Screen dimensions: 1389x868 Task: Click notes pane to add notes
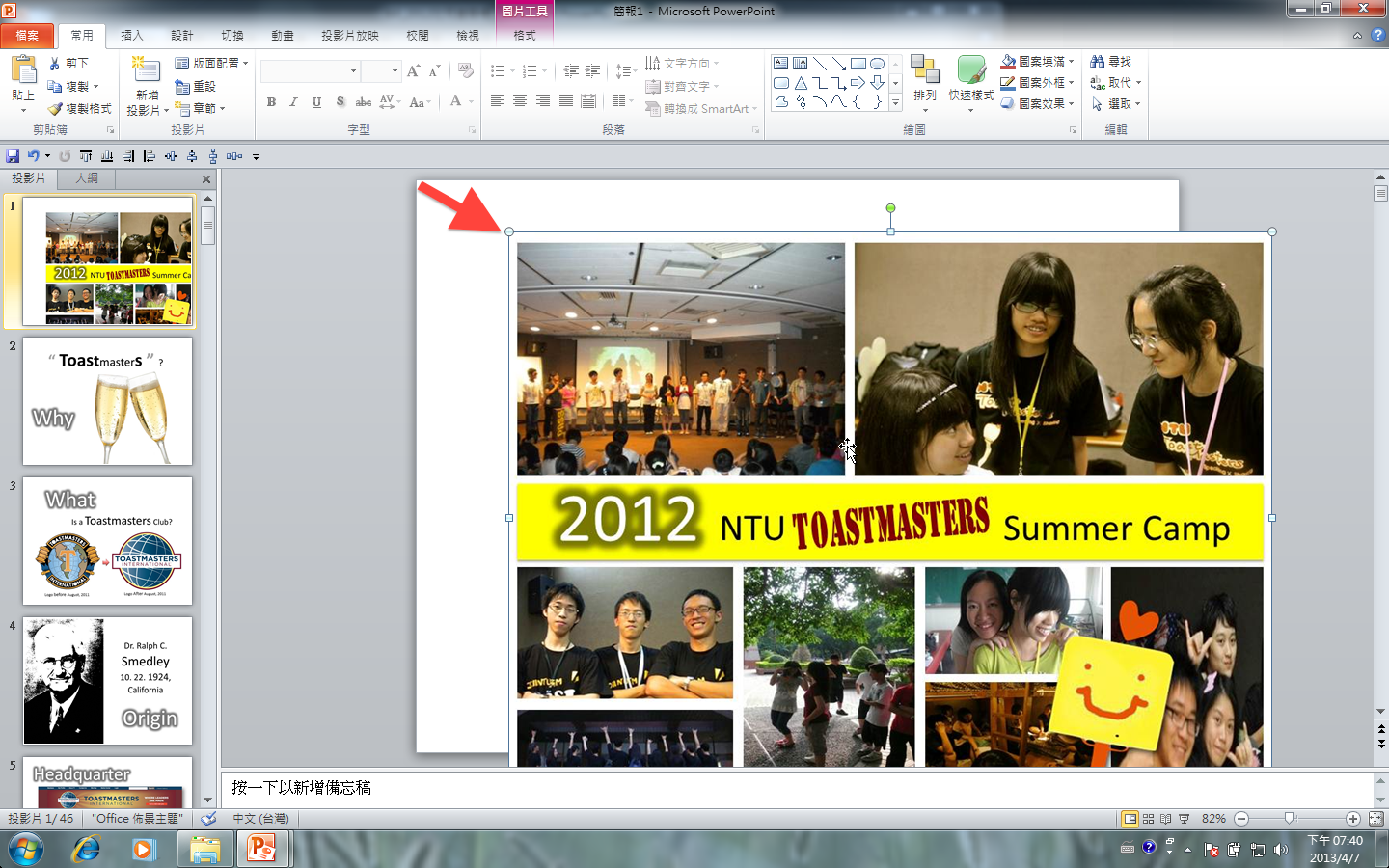pyautogui.click(x=798, y=788)
